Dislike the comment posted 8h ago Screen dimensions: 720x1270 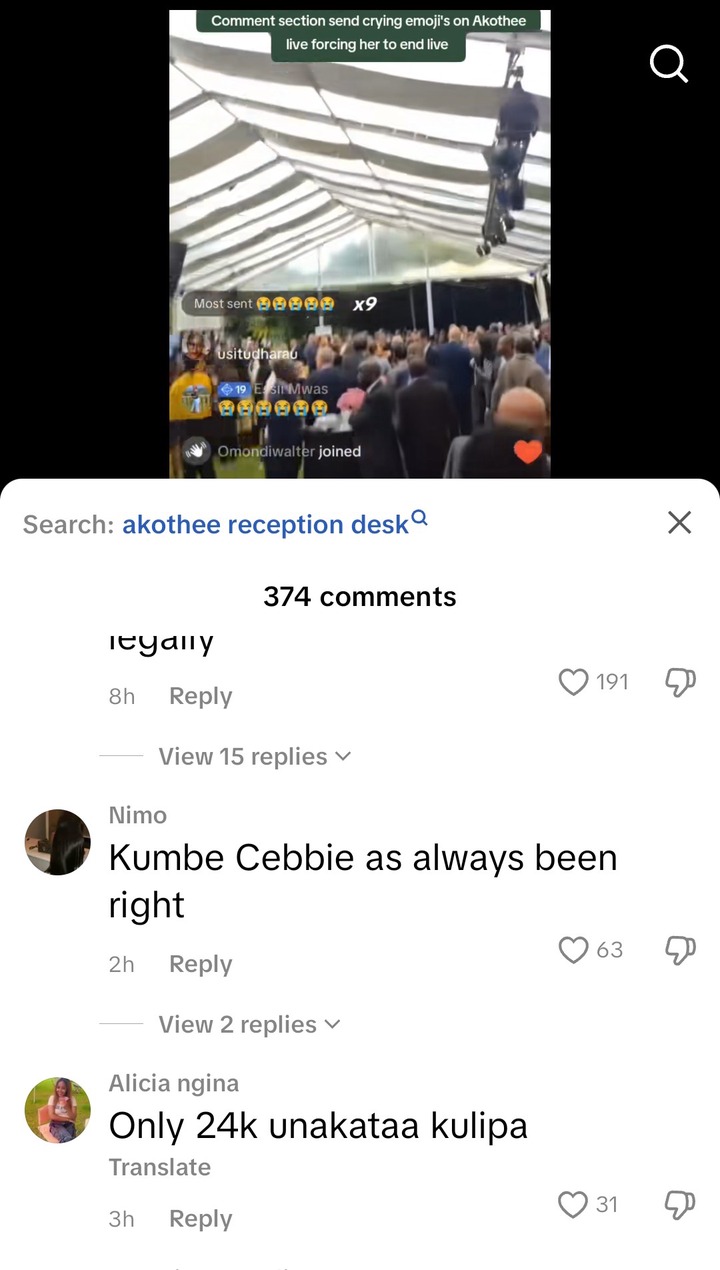point(680,682)
